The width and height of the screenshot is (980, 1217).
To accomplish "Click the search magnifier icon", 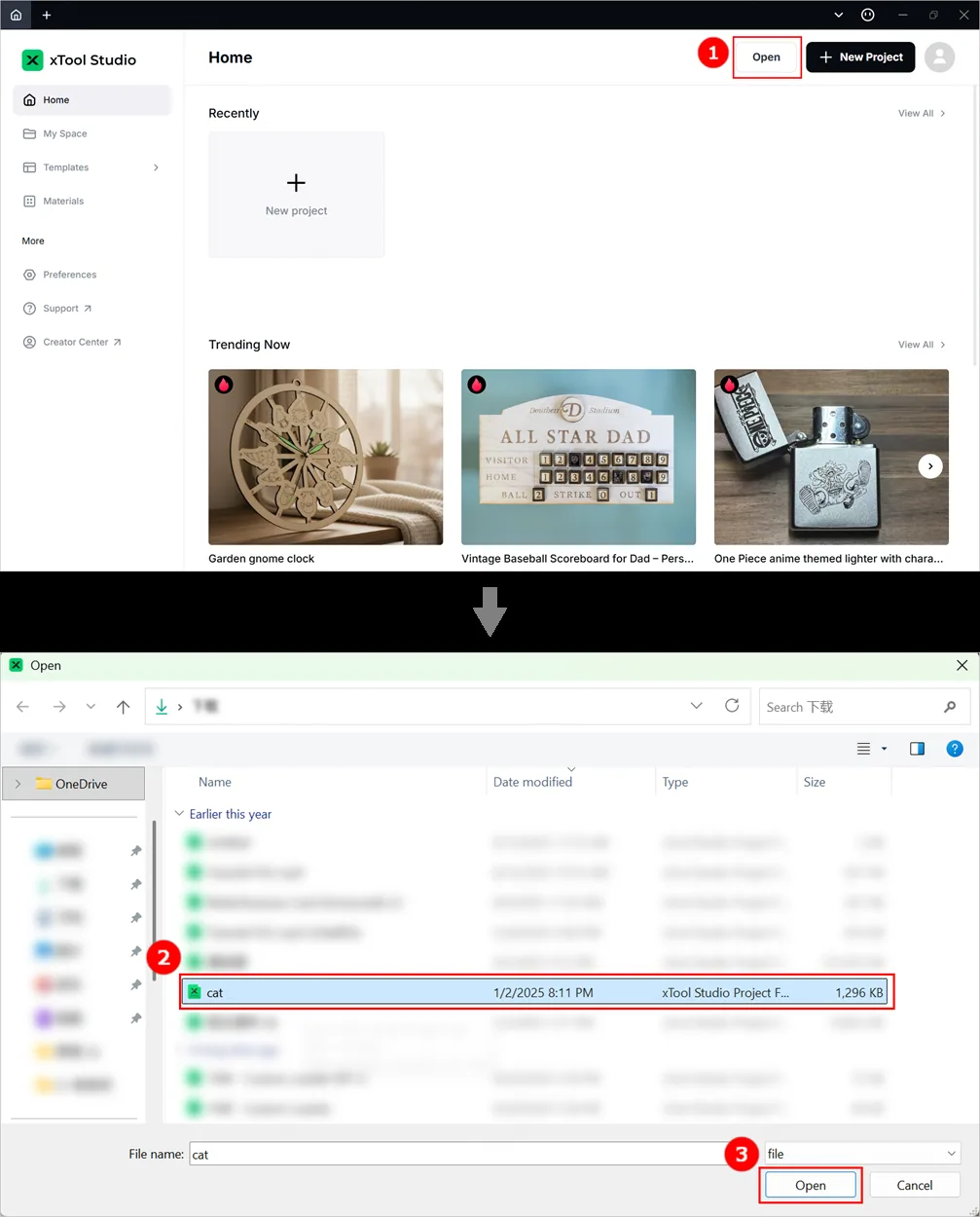I will pos(950,707).
